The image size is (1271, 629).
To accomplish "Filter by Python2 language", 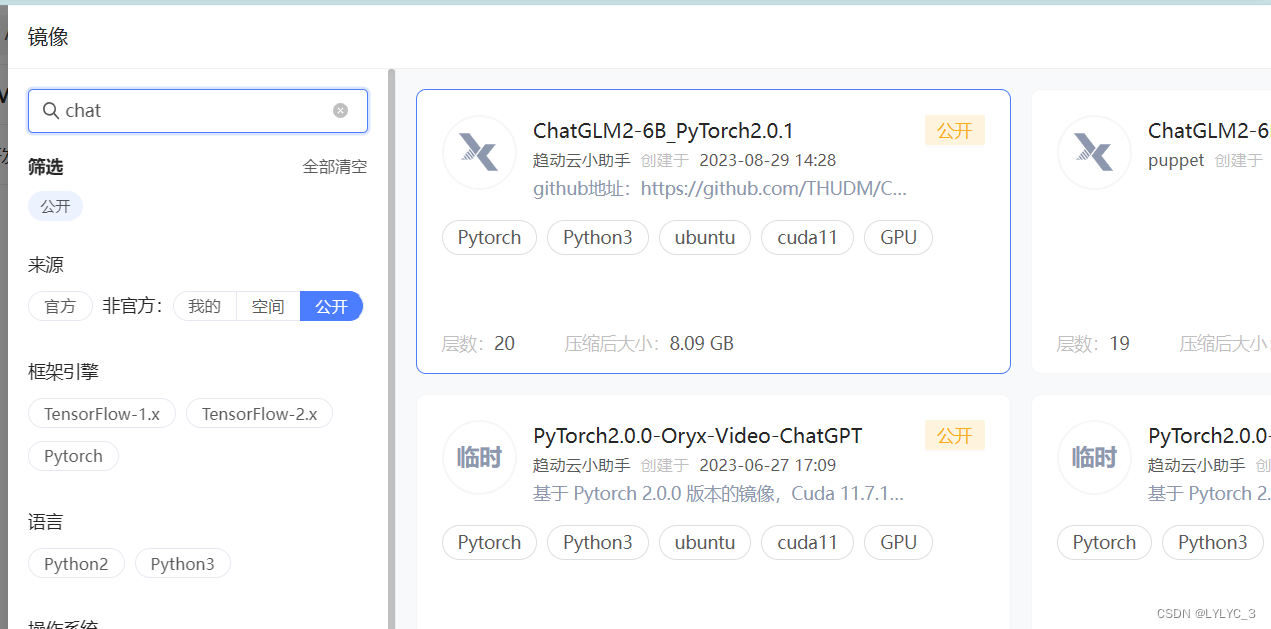I will (76, 564).
